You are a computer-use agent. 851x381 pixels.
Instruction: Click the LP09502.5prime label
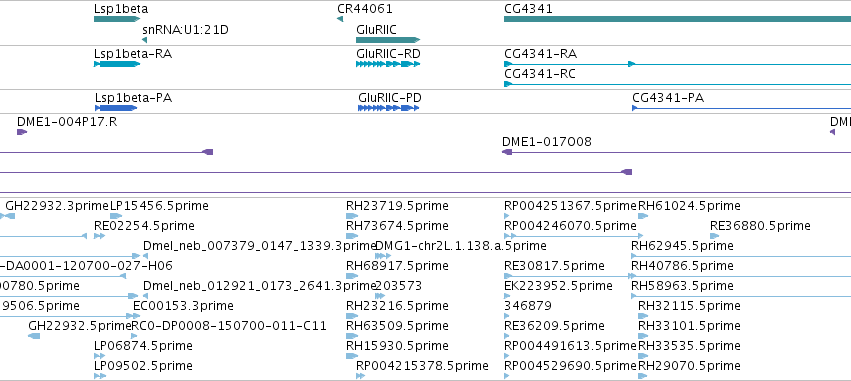point(143,366)
